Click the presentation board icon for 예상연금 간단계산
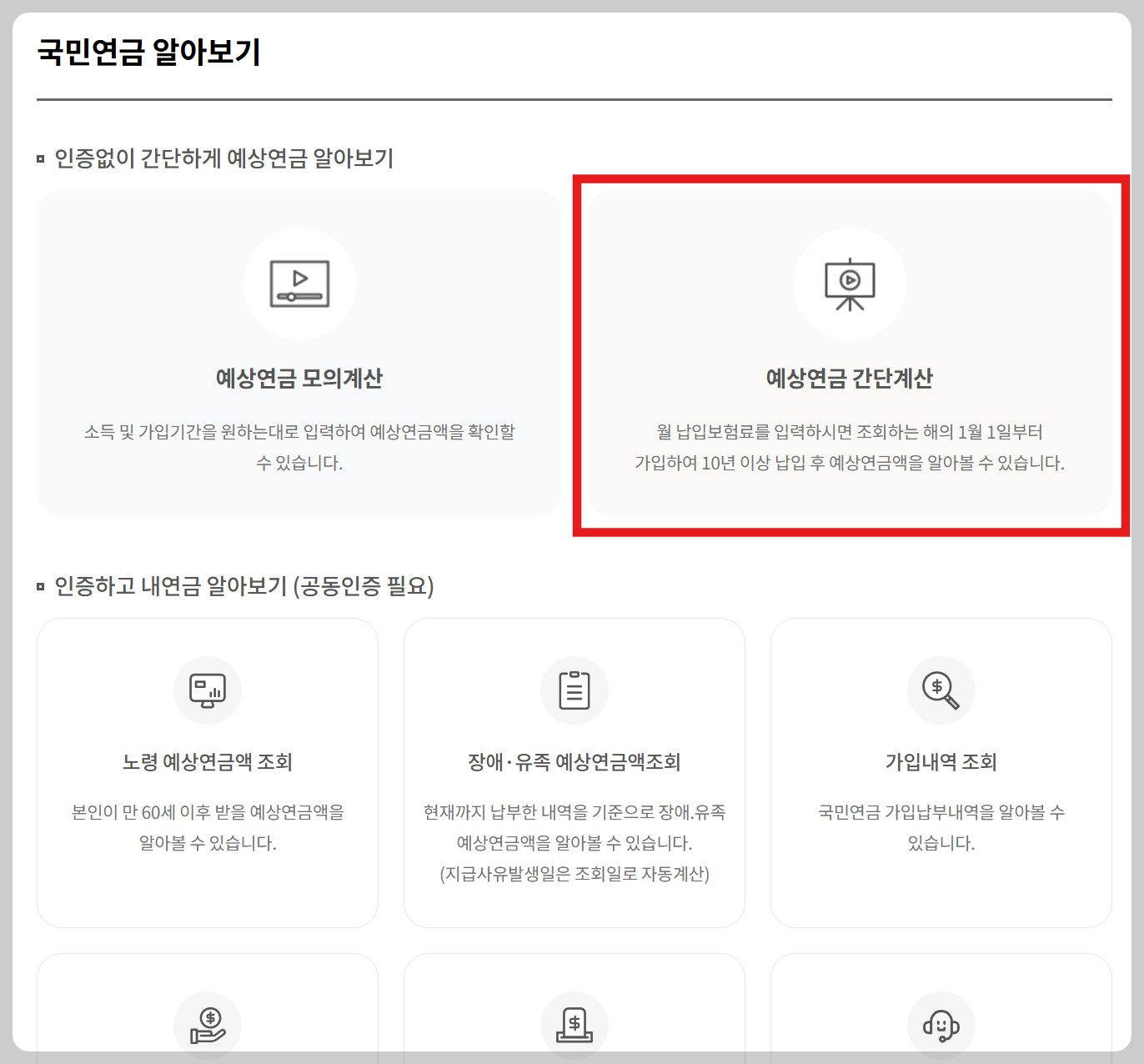 coord(850,284)
